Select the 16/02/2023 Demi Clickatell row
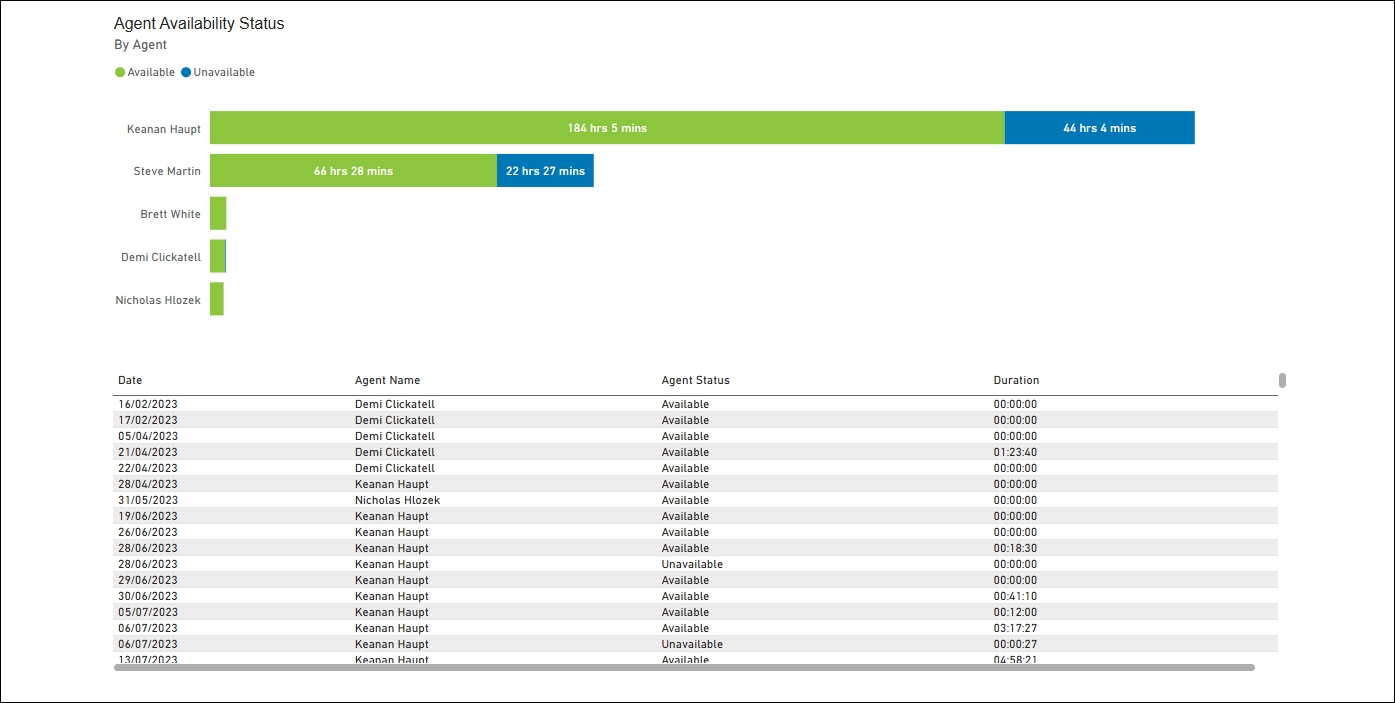The image size is (1395, 703). tap(394, 405)
